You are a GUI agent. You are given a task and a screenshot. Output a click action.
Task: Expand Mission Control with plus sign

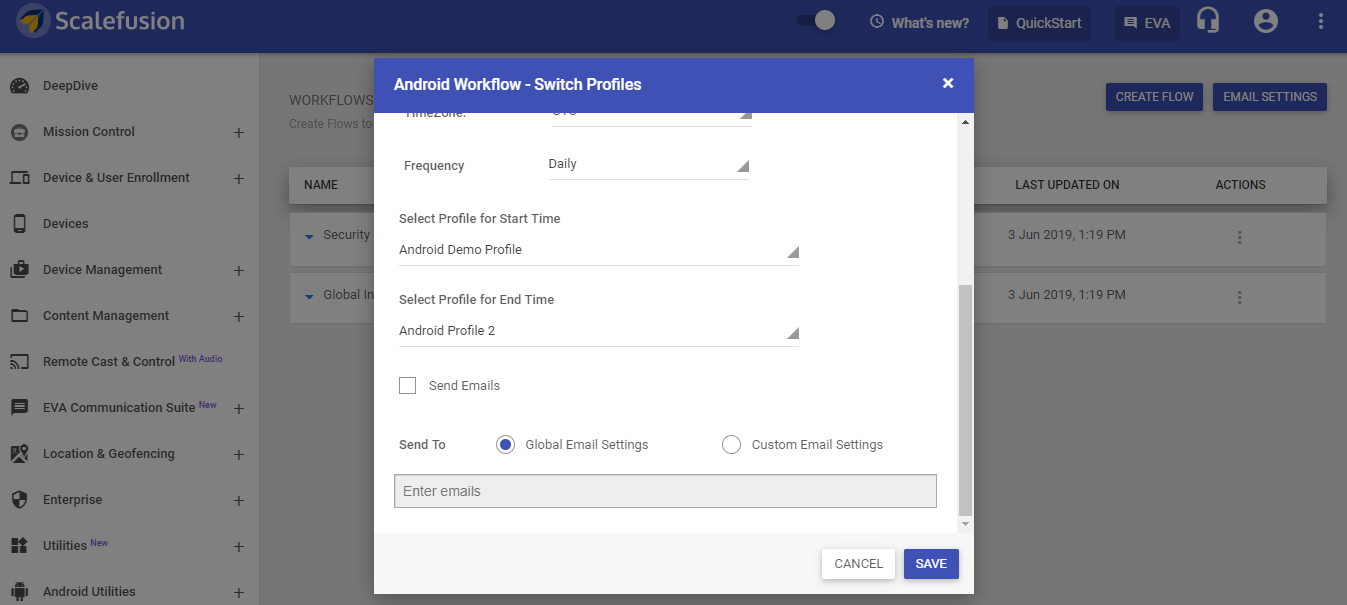click(239, 132)
